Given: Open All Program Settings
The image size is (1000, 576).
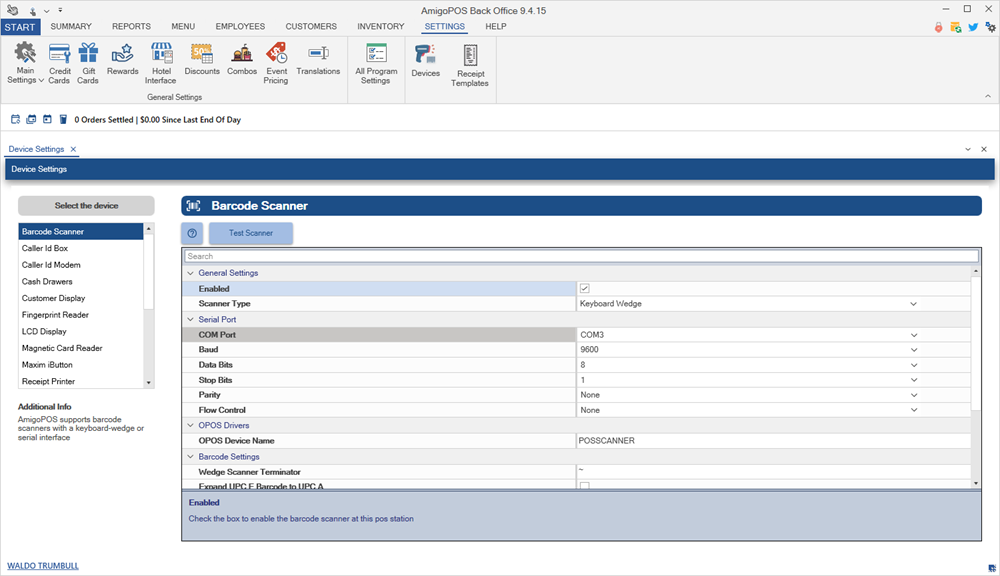Looking at the screenshot, I should (x=376, y=63).
